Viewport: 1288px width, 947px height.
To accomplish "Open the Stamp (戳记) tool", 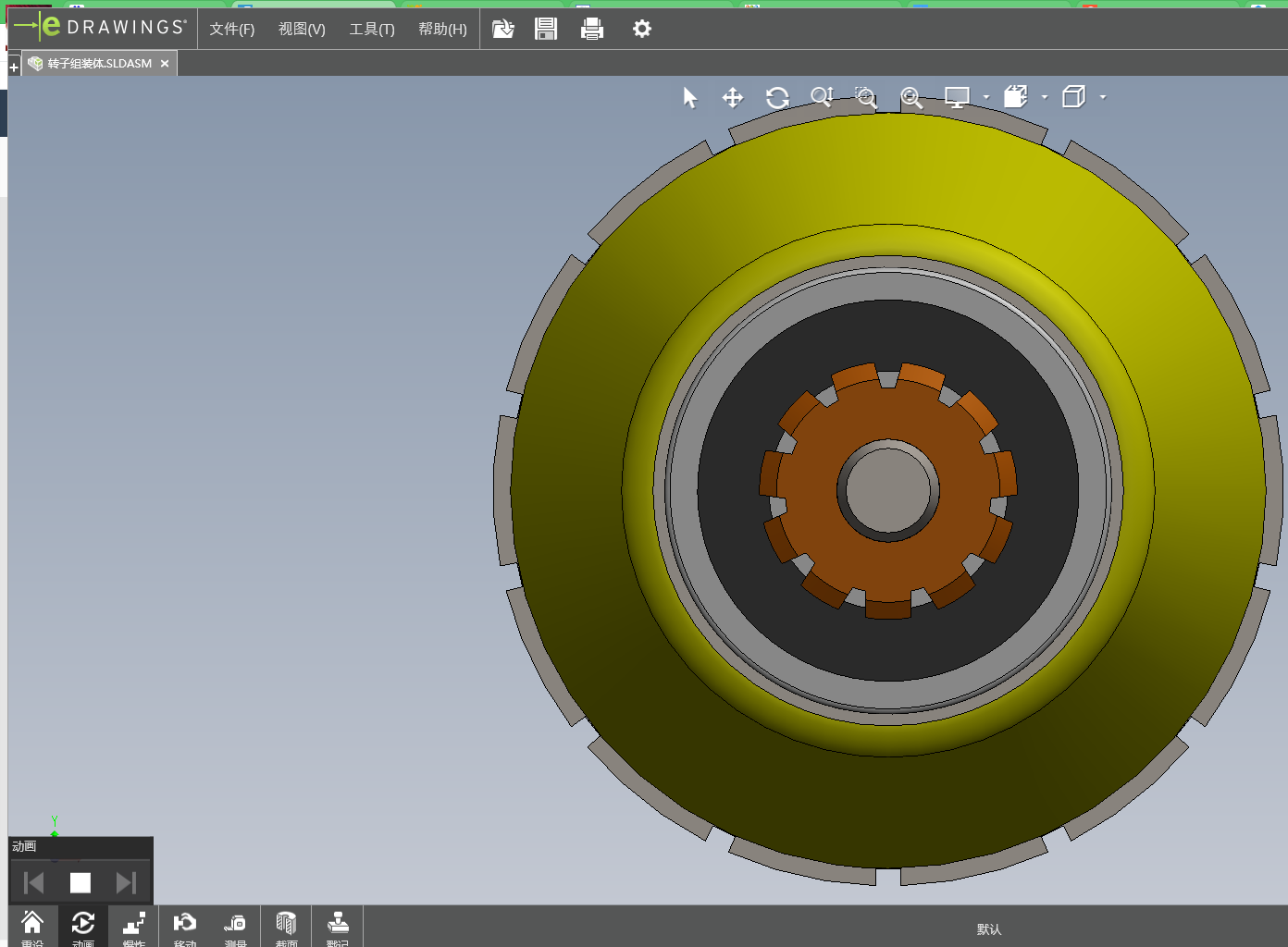I will [338, 927].
